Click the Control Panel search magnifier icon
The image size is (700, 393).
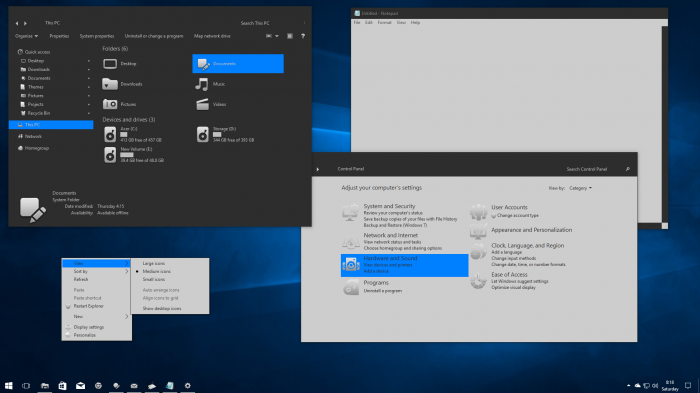click(628, 169)
